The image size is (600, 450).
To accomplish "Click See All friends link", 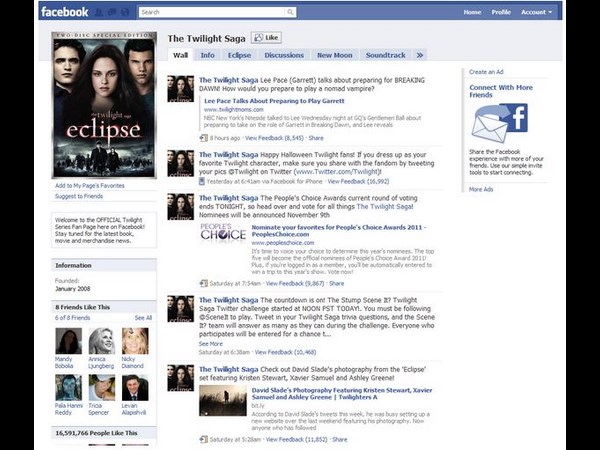I will (x=143, y=317).
